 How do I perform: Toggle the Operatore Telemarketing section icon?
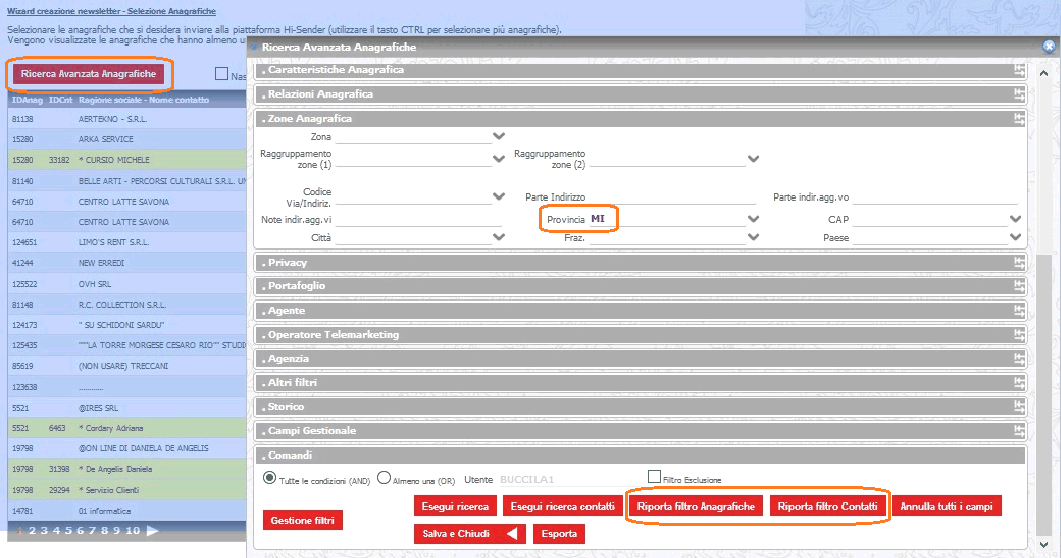click(1019, 335)
